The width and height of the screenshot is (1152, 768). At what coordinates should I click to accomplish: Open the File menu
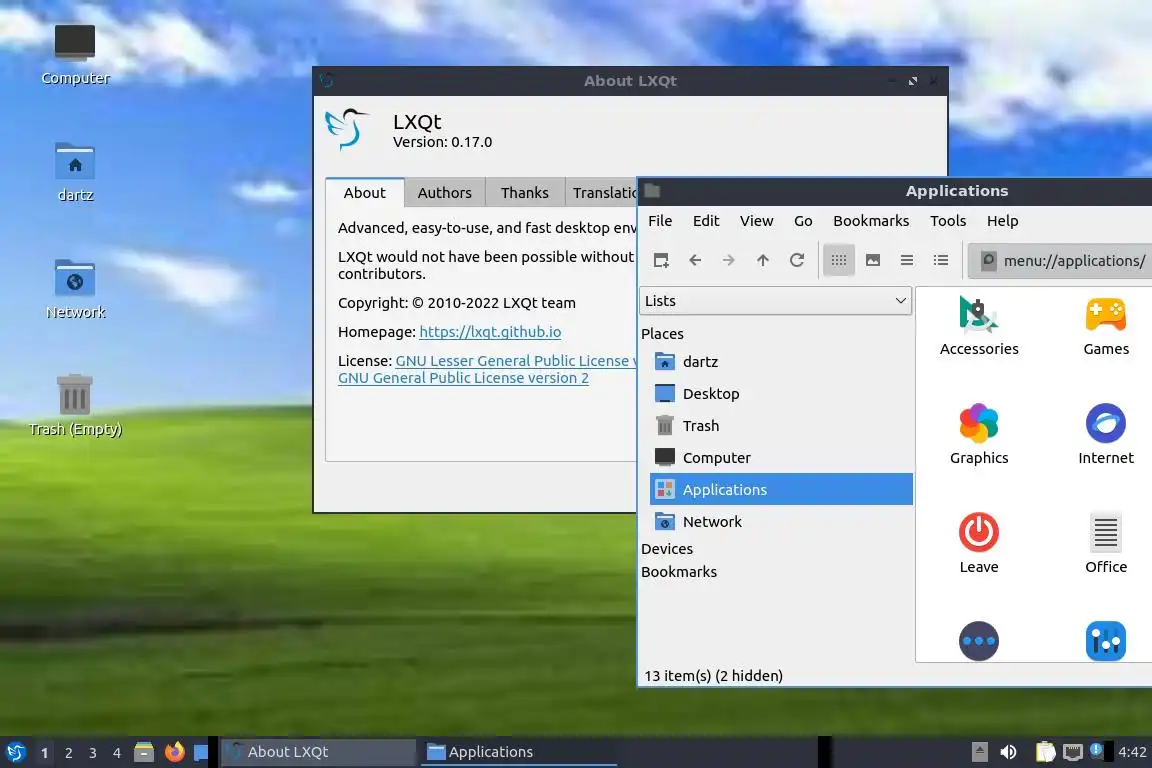coord(660,220)
